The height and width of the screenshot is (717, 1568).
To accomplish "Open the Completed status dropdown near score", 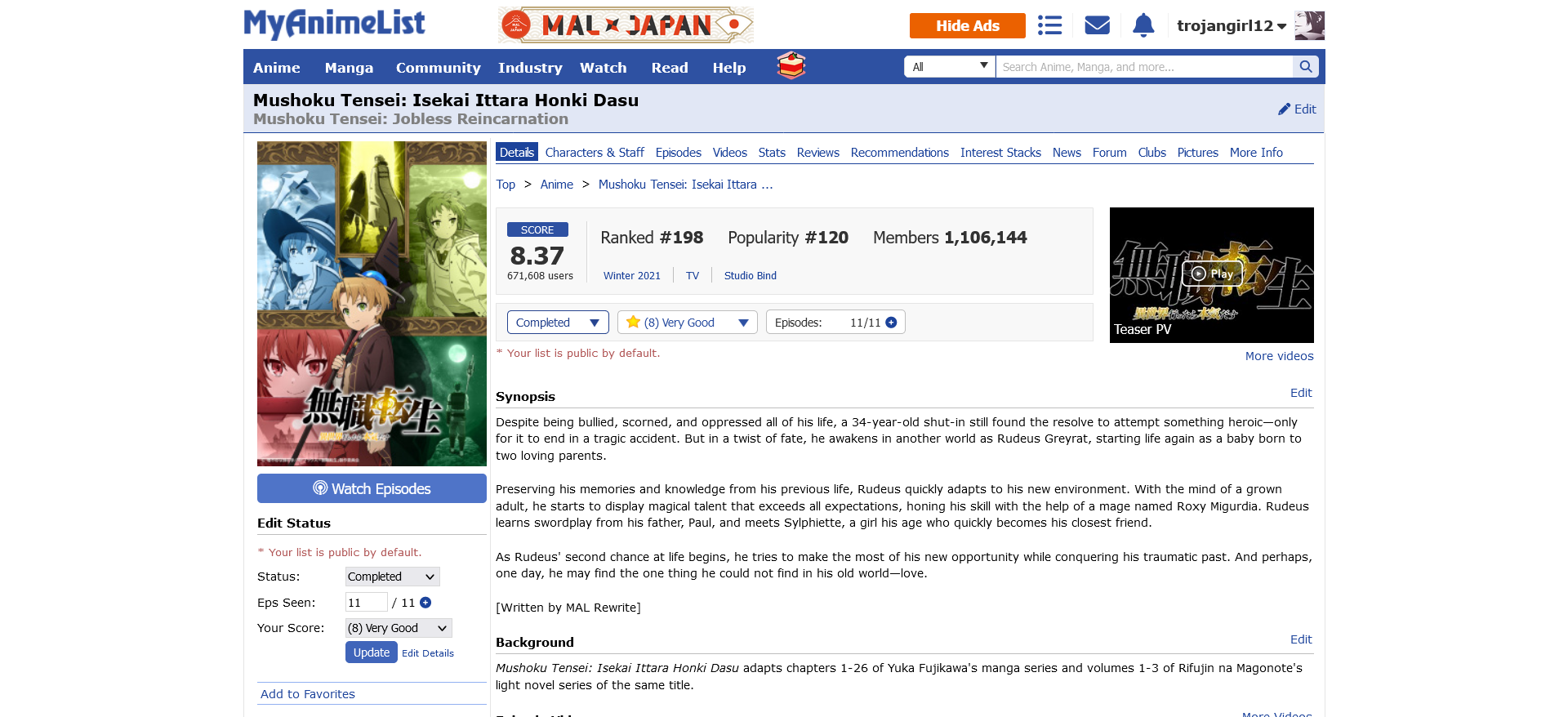I will coord(558,323).
